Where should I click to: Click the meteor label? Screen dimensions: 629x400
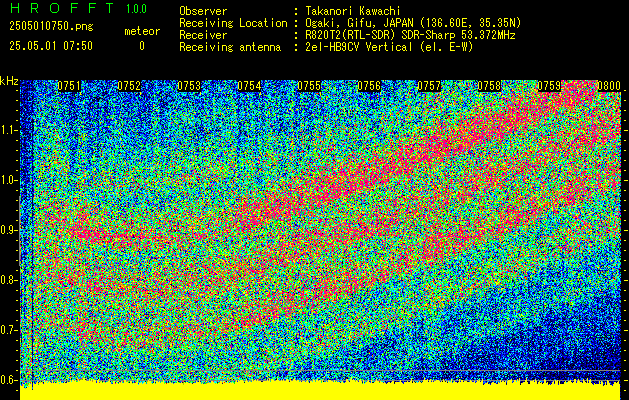[x=142, y=31]
